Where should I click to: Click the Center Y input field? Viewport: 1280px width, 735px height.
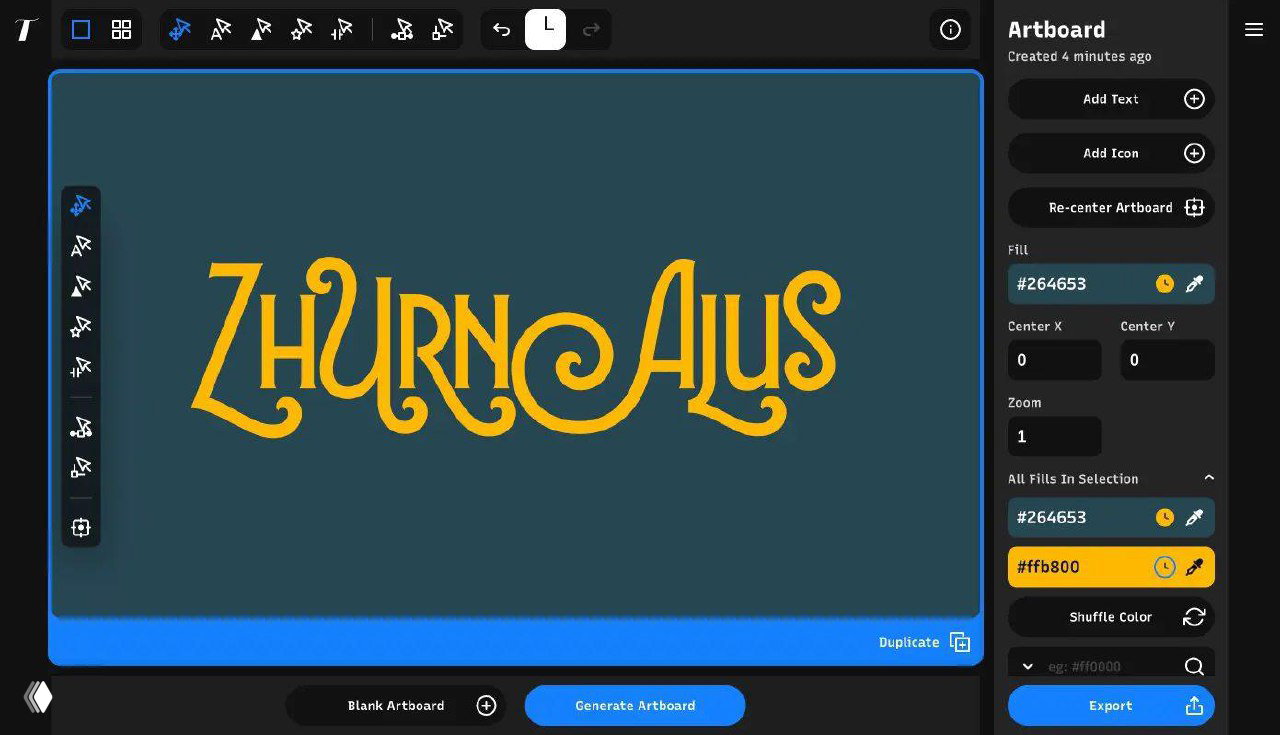point(1167,360)
